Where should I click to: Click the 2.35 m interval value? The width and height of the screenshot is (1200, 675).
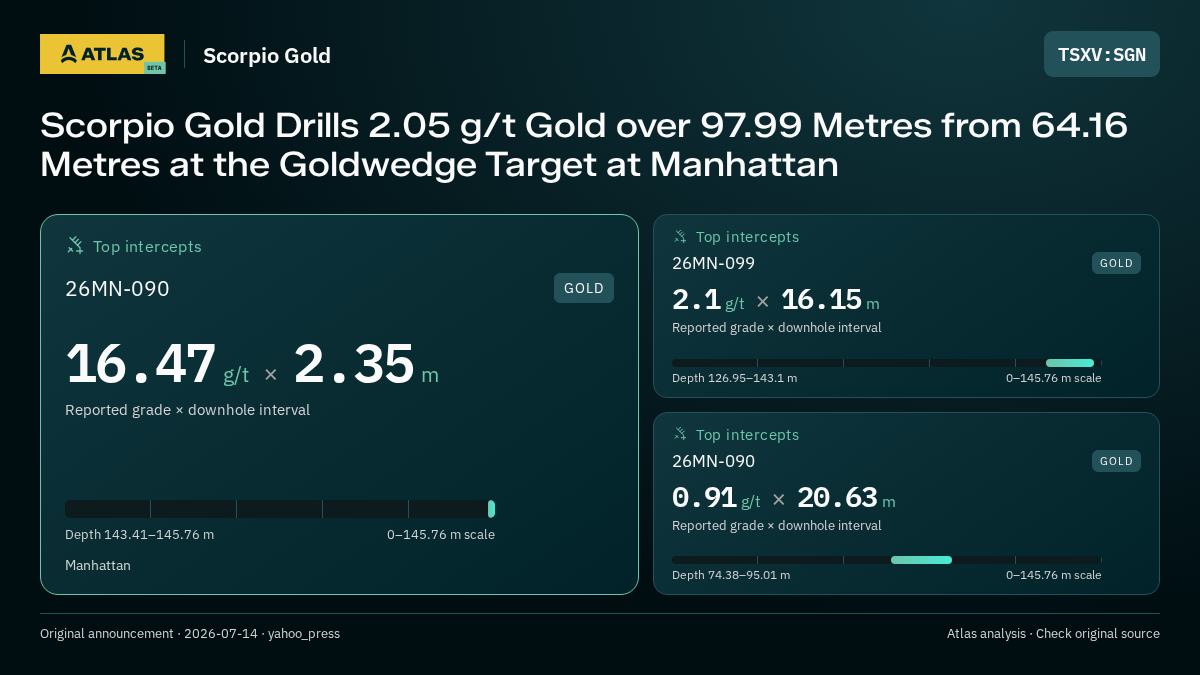(366, 364)
